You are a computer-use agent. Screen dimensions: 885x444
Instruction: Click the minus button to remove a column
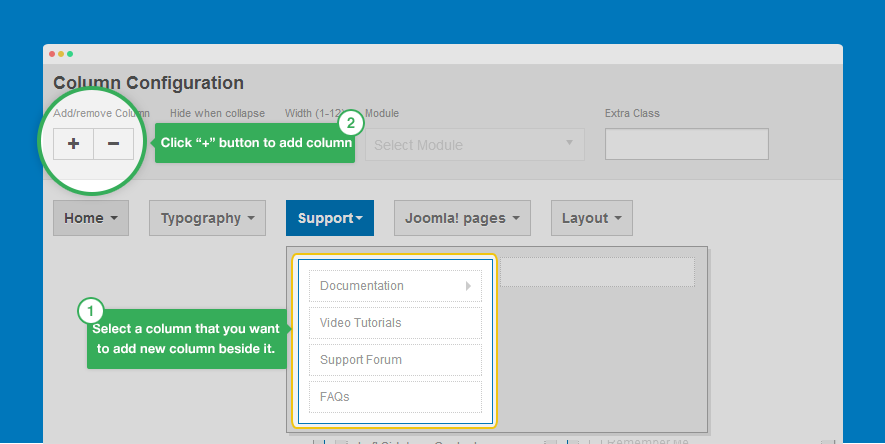[x=113, y=144]
